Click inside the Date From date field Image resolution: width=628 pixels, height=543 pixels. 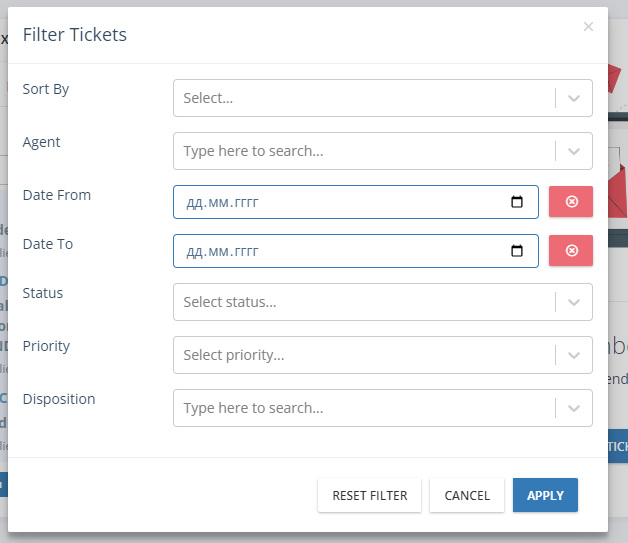coord(356,202)
